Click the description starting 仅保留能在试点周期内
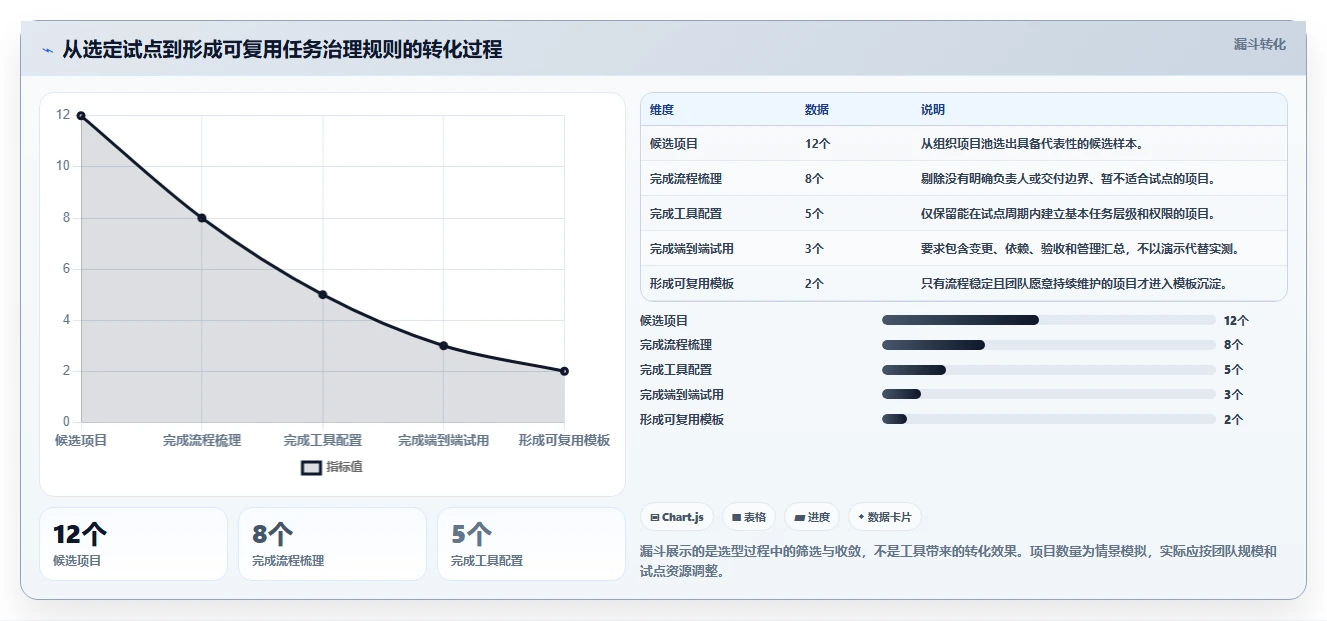Screen dimensions: 1327x621 pyautogui.click(x=1068, y=214)
